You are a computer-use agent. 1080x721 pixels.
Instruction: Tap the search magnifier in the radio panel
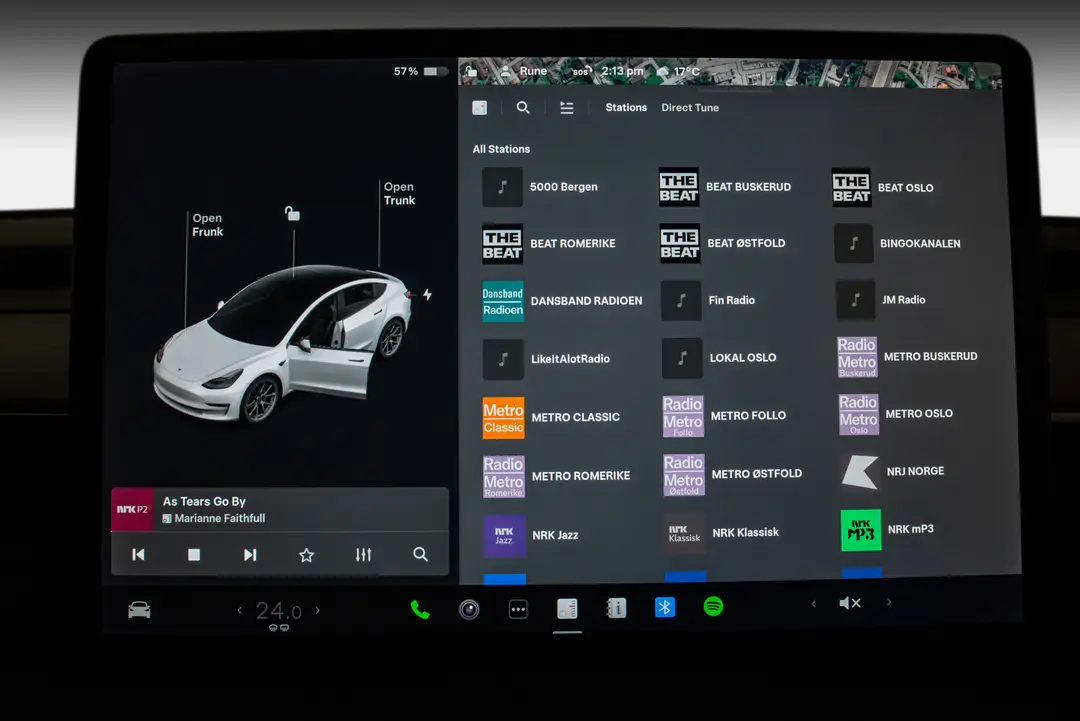point(523,107)
